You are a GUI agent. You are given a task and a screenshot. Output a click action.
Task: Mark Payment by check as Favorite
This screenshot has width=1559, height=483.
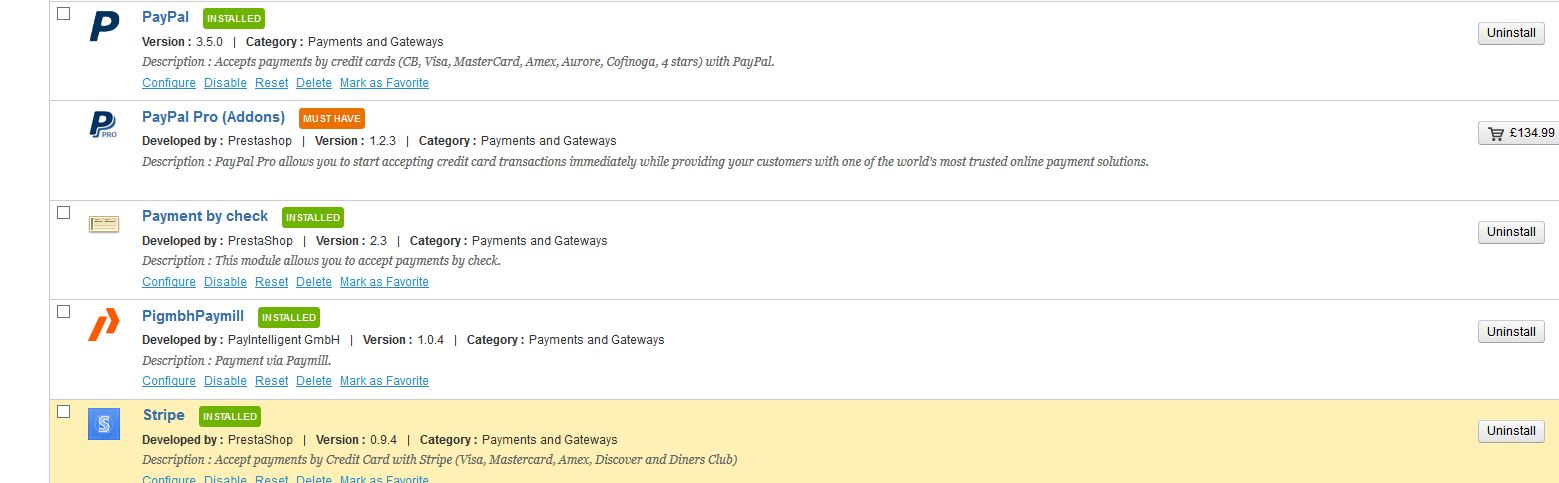384,282
